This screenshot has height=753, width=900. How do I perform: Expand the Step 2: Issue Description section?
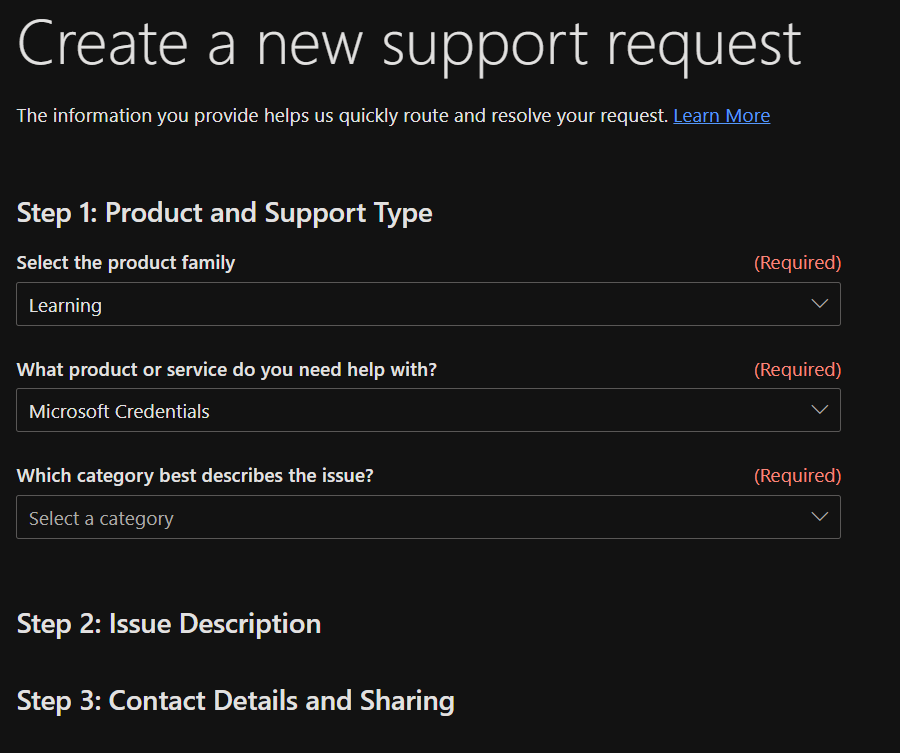click(168, 623)
